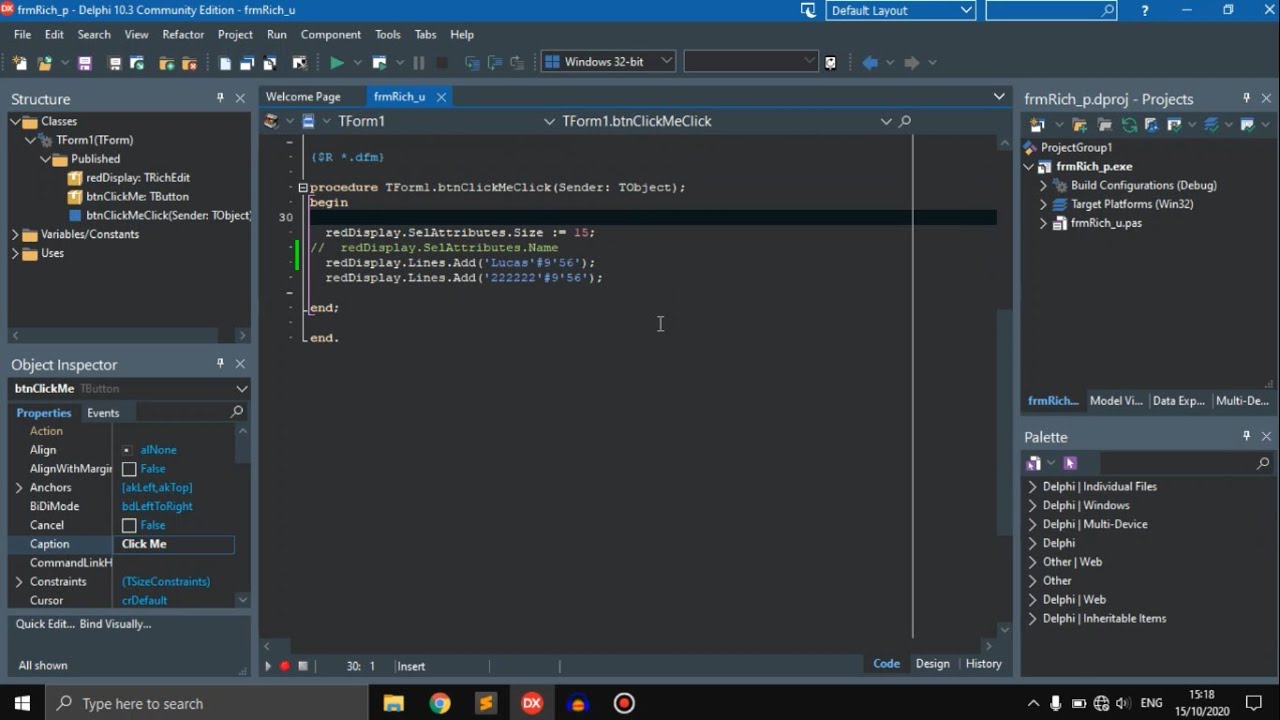Click Toggle Form/Unit toolbar icon
Screen dimensions: 1280x720
(x=269, y=62)
